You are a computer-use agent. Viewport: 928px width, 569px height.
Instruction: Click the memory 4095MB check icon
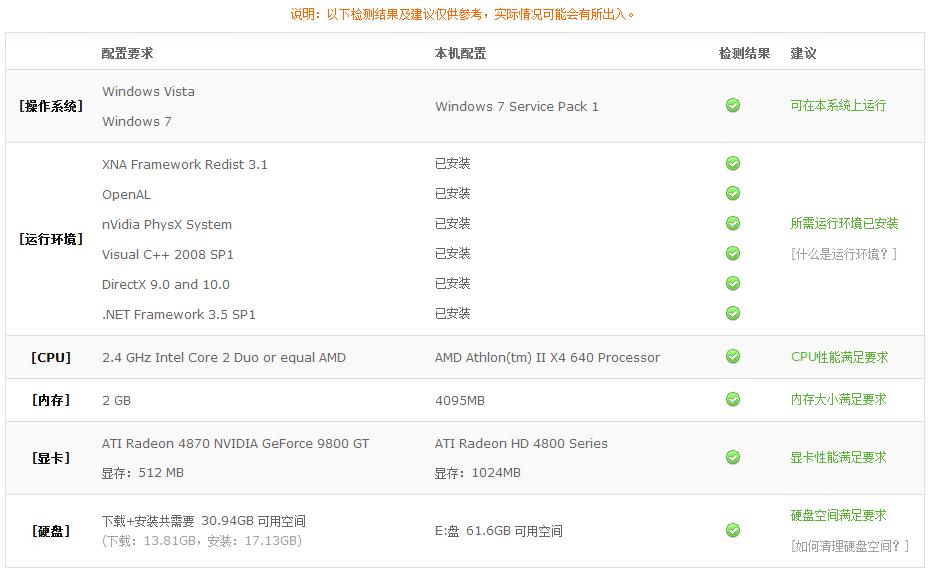click(x=733, y=400)
